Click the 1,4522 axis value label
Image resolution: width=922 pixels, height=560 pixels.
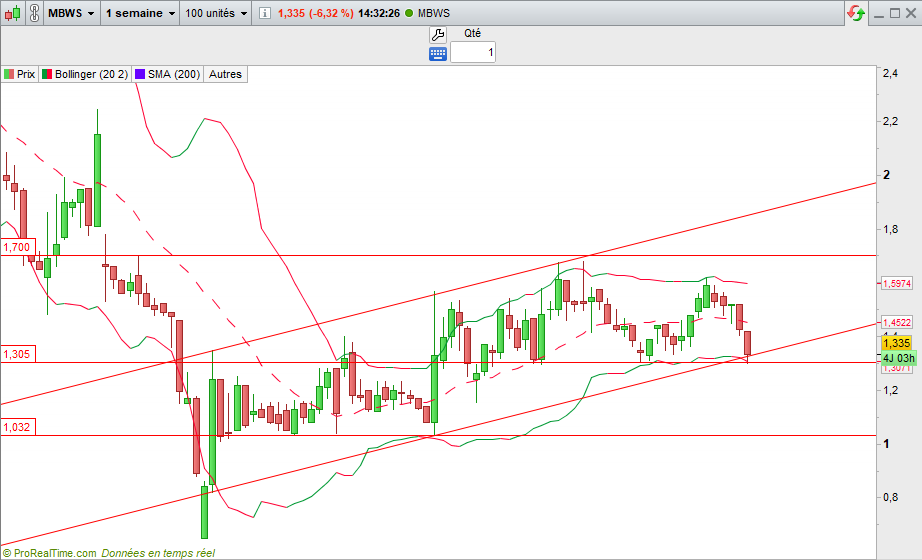tap(896, 322)
